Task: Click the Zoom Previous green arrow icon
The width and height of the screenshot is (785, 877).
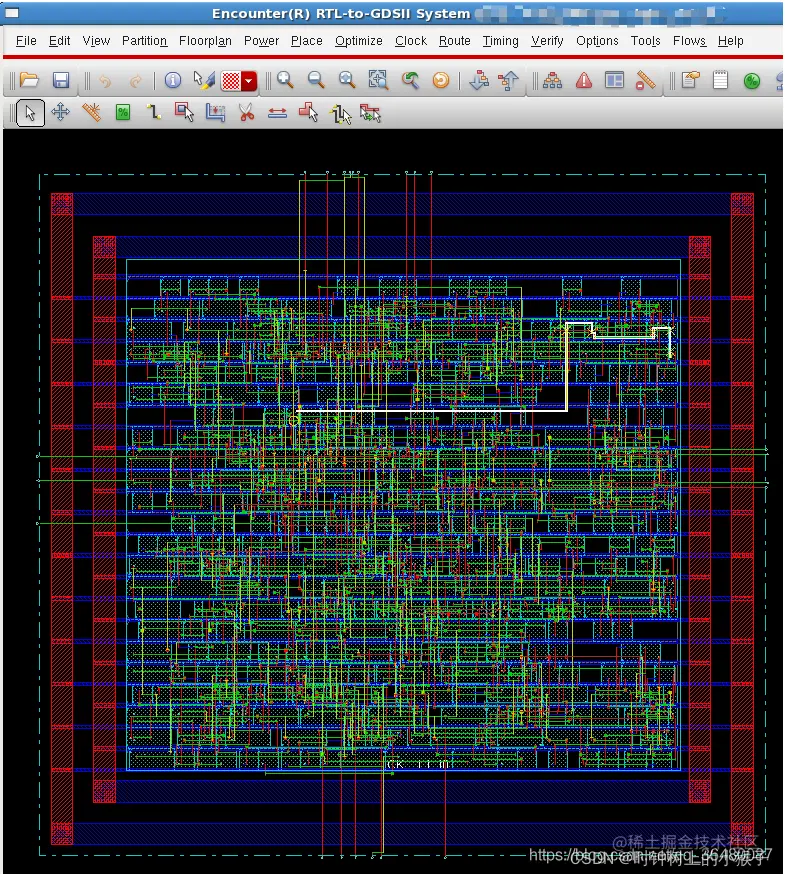Action: coord(410,81)
